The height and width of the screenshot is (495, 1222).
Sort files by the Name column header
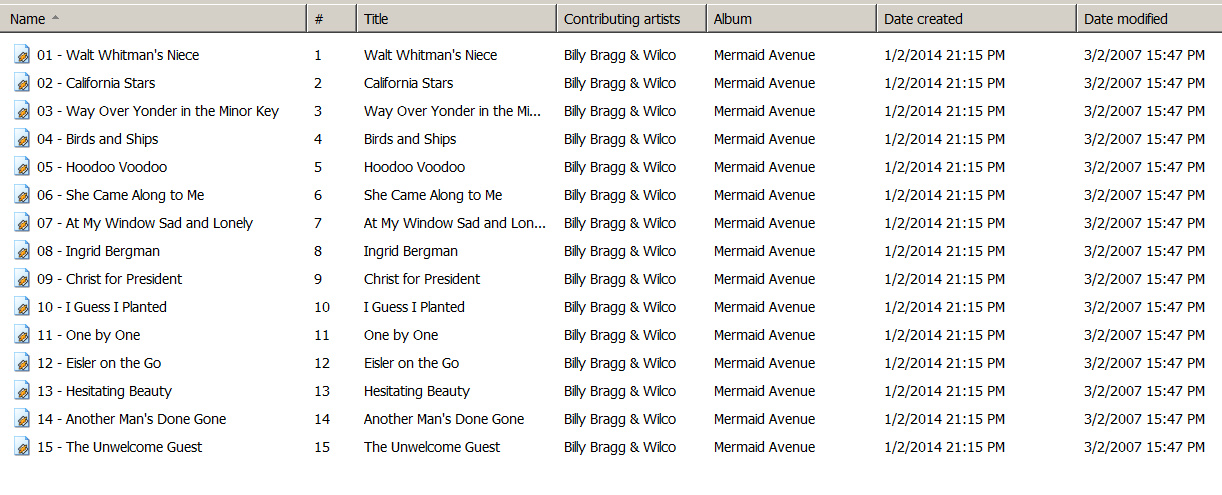click(153, 18)
